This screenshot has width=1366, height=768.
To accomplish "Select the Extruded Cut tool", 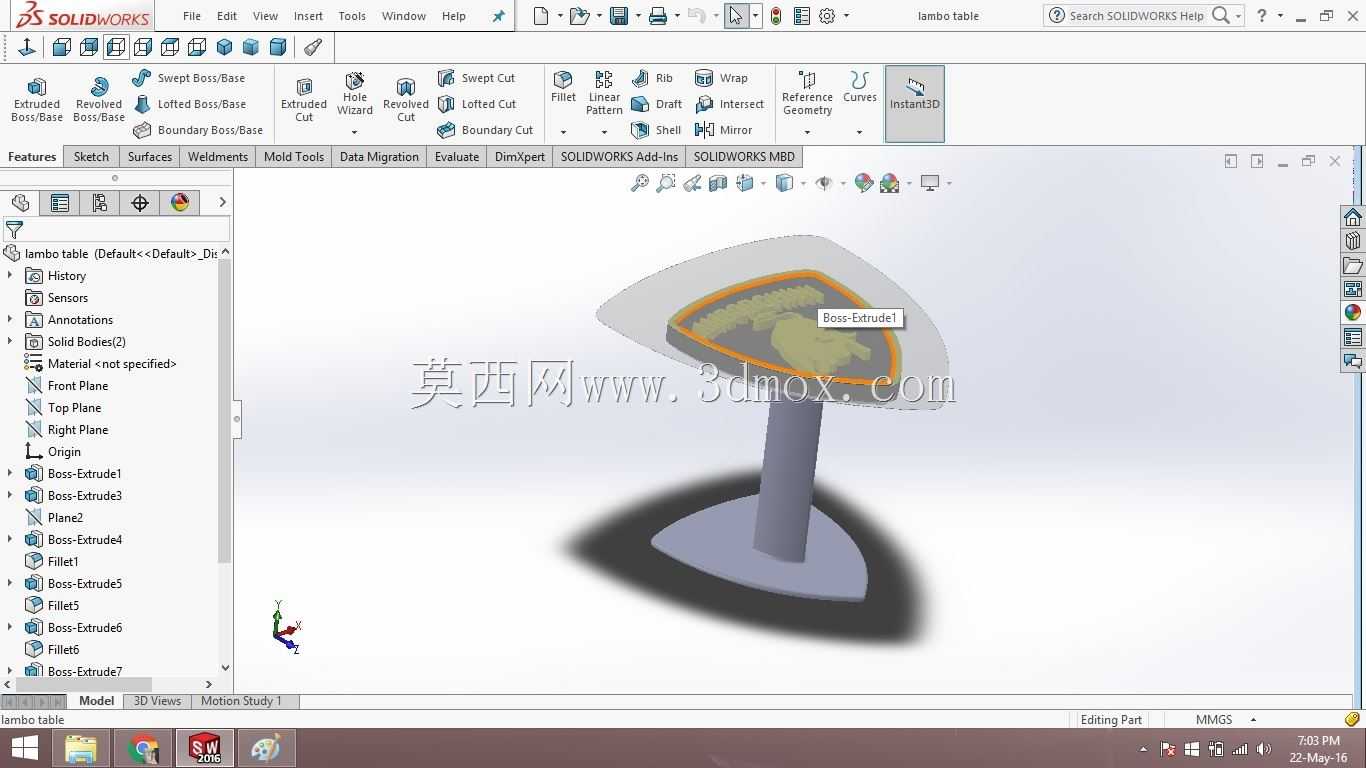I will click(x=304, y=100).
